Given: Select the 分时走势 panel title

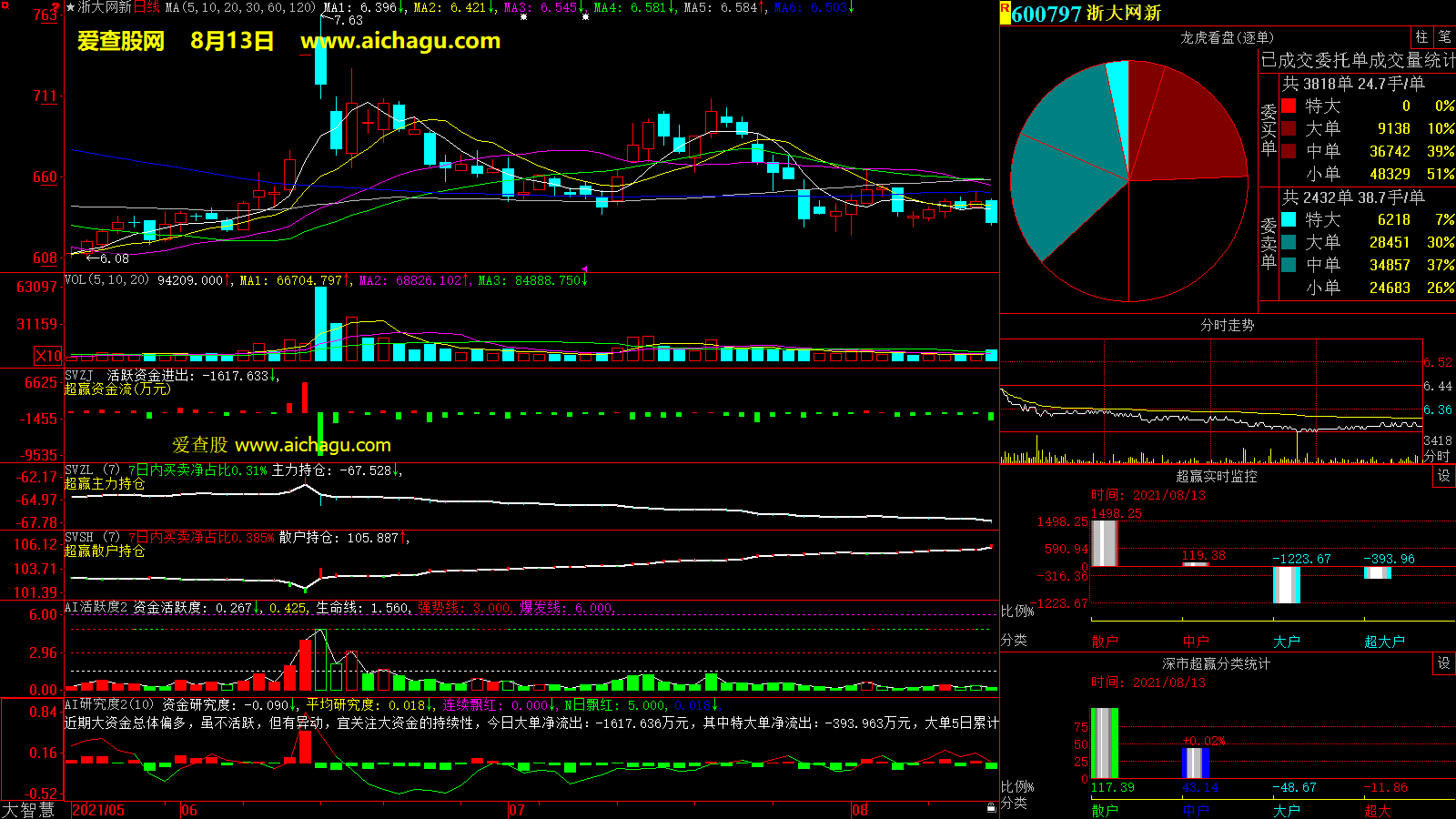Looking at the screenshot, I should (x=1227, y=325).
